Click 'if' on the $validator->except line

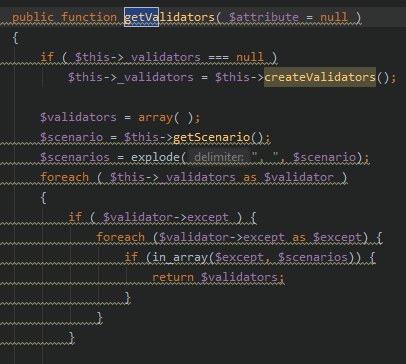(x=75, y=217)
